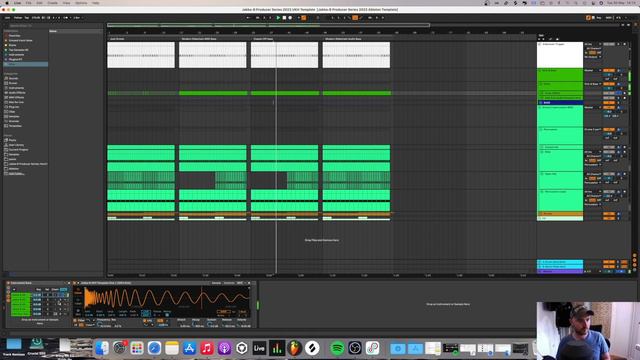Jump to Modern Ridecrash With Bass locator
Image resolution: width=640 pixels, height=360 pixels.
pos(199,39)
